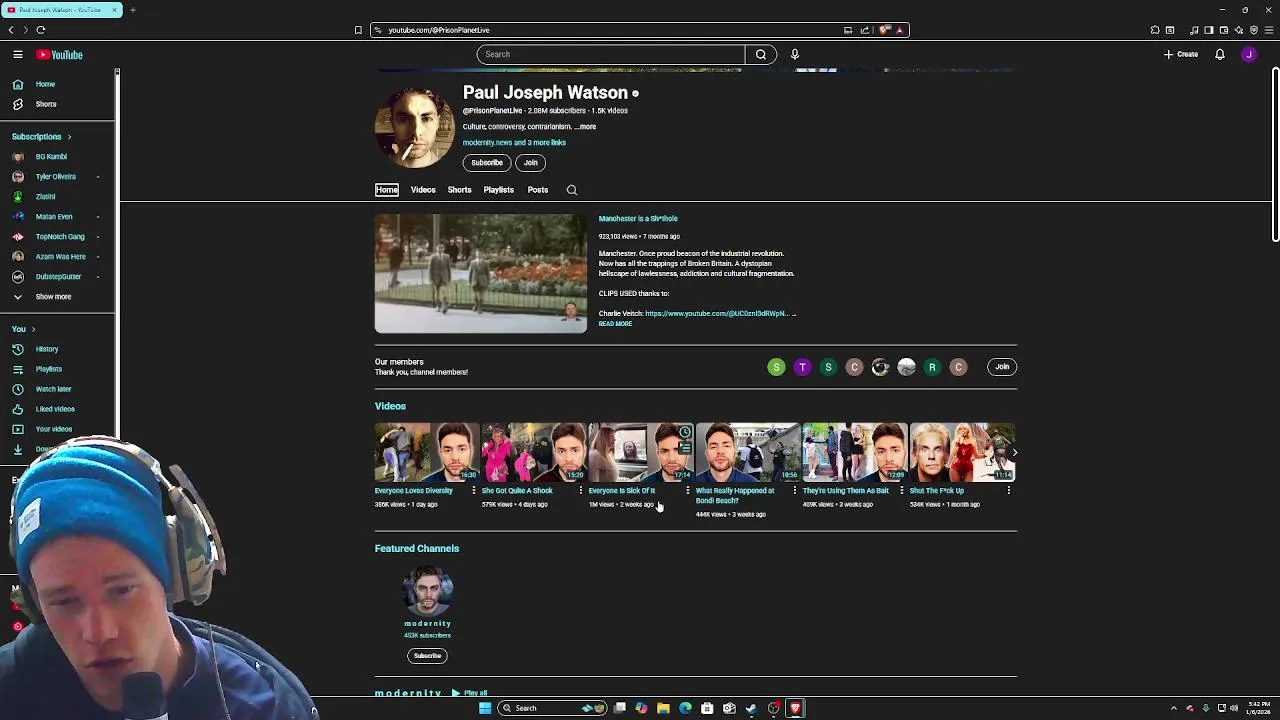This screenshot has height=720, width=1280.
Task: Open more options for Everyone Loves Diversity
Action: tap(474, 491)
